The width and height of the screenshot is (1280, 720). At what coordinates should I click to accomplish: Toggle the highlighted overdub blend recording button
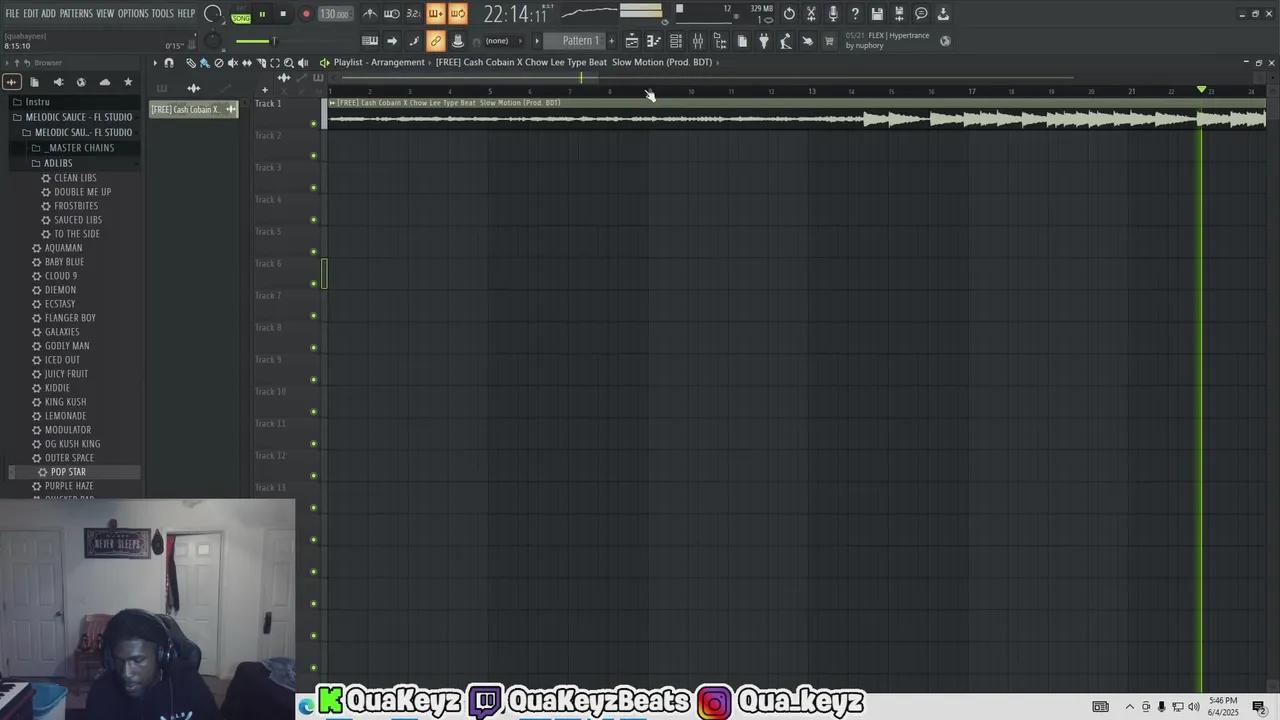pyautogui.click(x=435, y=14)
